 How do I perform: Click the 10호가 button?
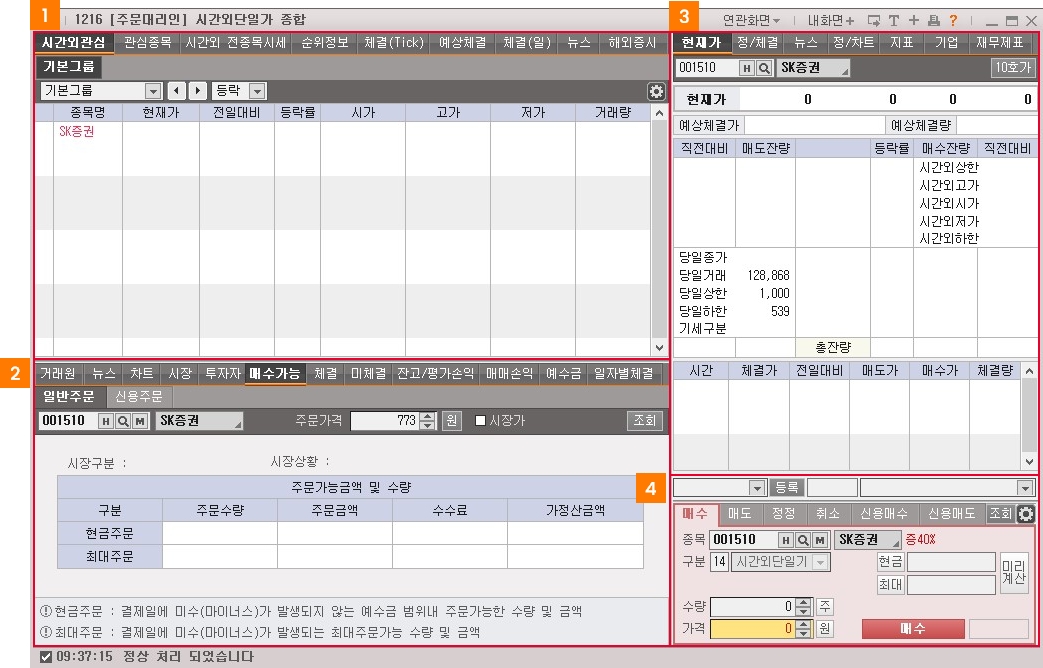tap(1013, 68)
